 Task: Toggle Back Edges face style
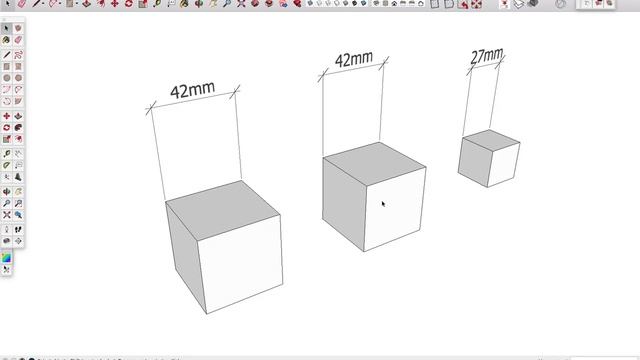coord(319,3)
